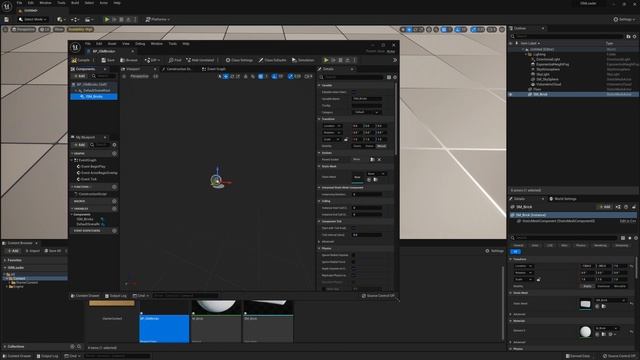Add new function with Functions plus button

tap(114, 187)
